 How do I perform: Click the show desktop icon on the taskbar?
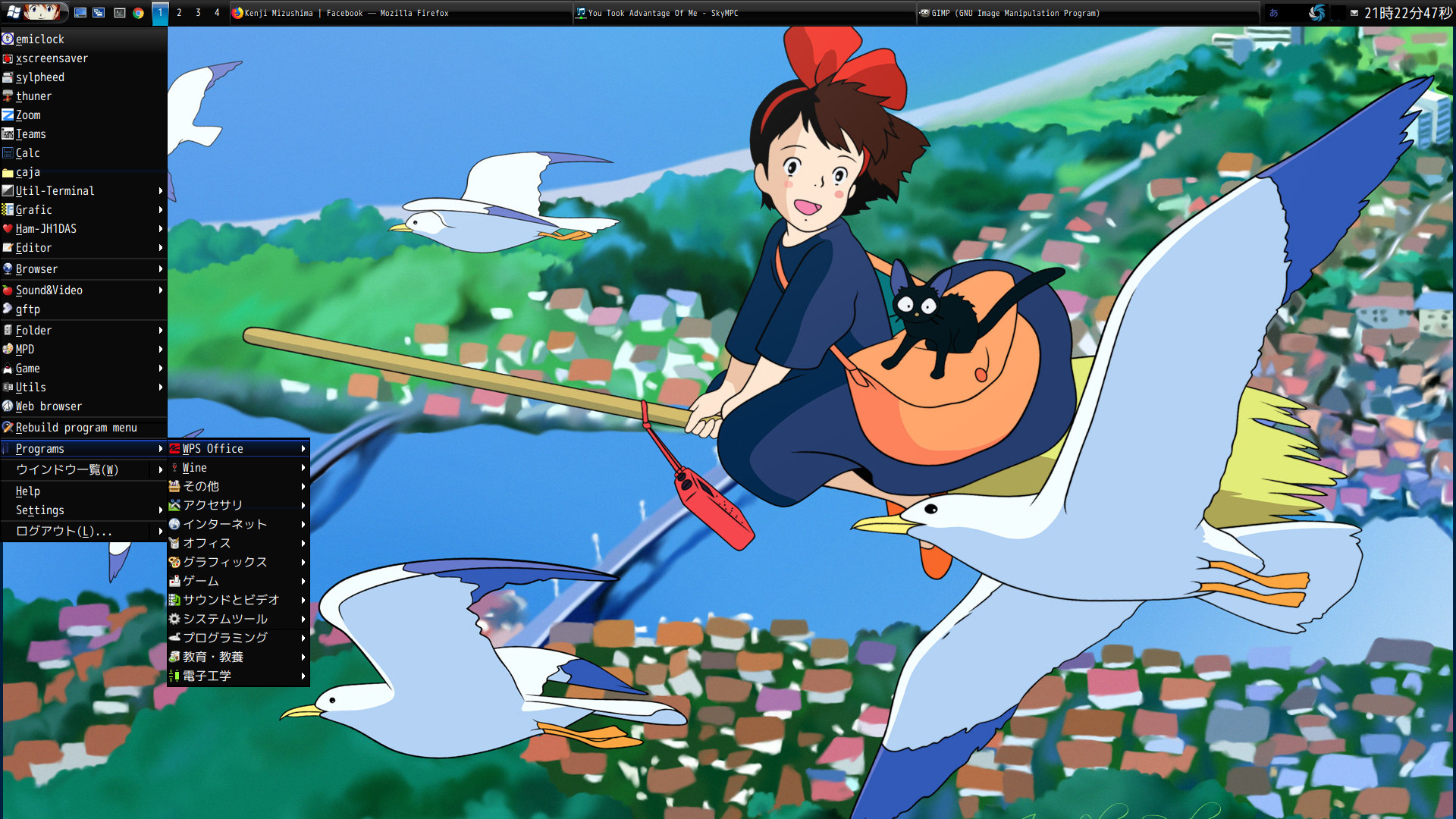tap(80, 13)
